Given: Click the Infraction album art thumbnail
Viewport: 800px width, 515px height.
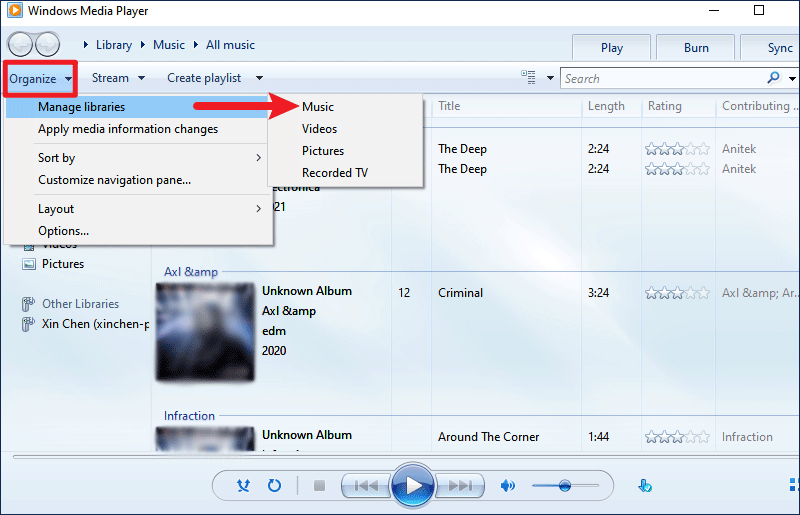Looking at the screenshot, I should click(205, 439).
